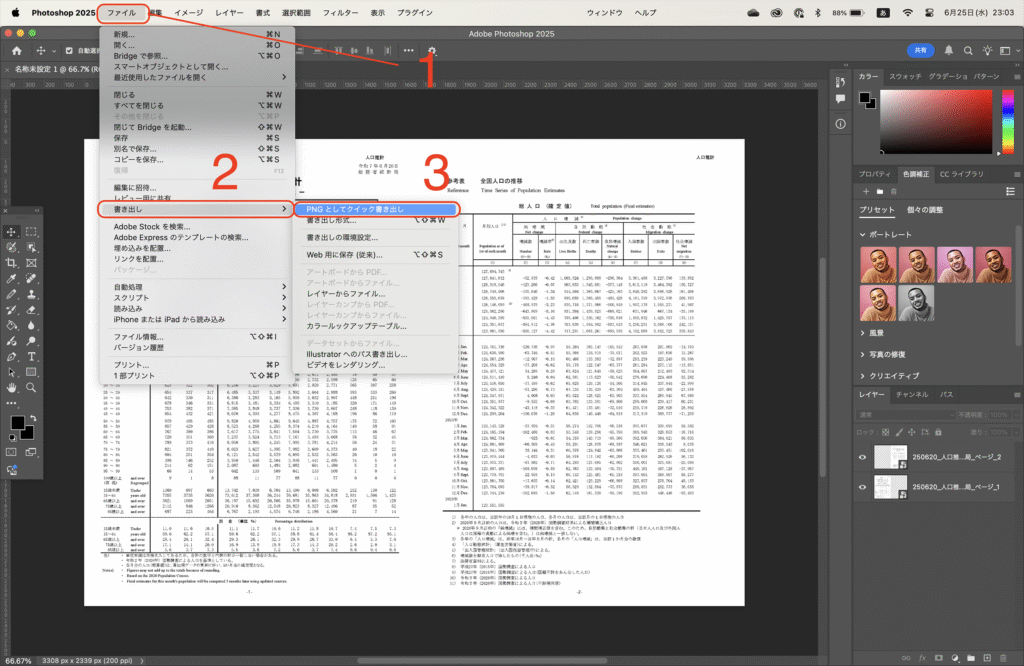Expand the 読み込み submenu
1024x666 pixels.
click(x=197, y=308)
